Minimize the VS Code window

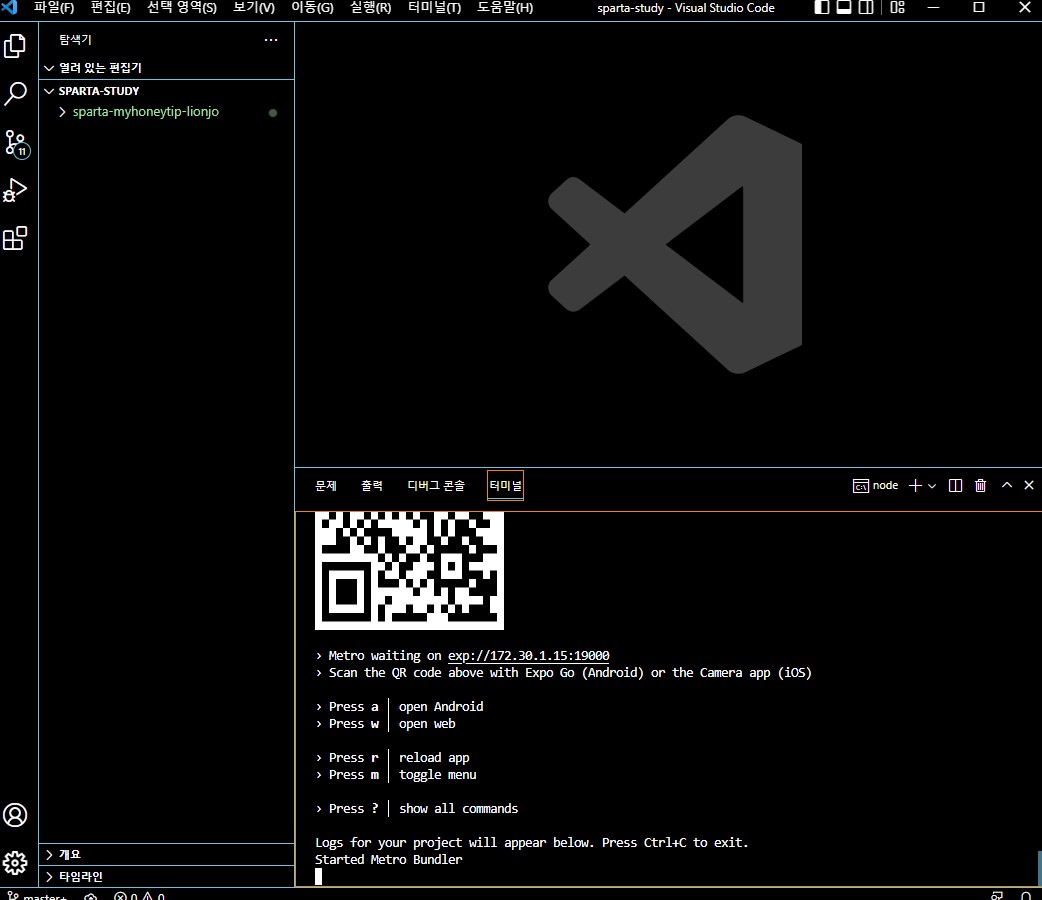click(x=933, y=7)
